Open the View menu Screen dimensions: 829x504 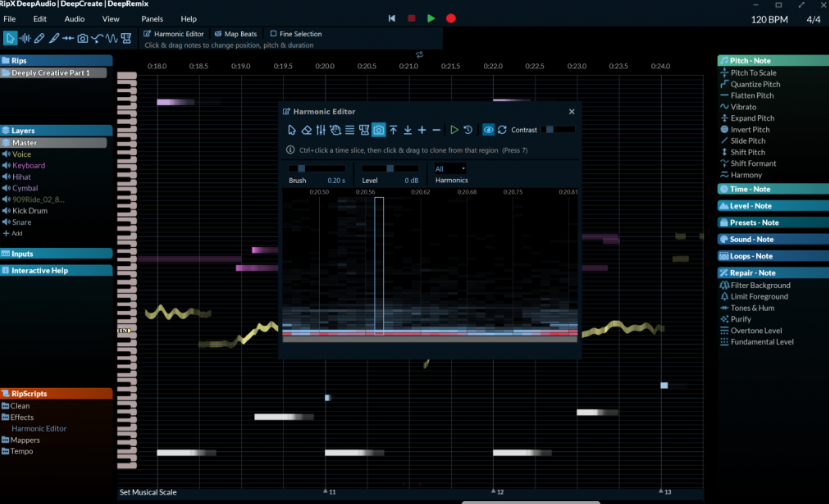pos(110,19)
